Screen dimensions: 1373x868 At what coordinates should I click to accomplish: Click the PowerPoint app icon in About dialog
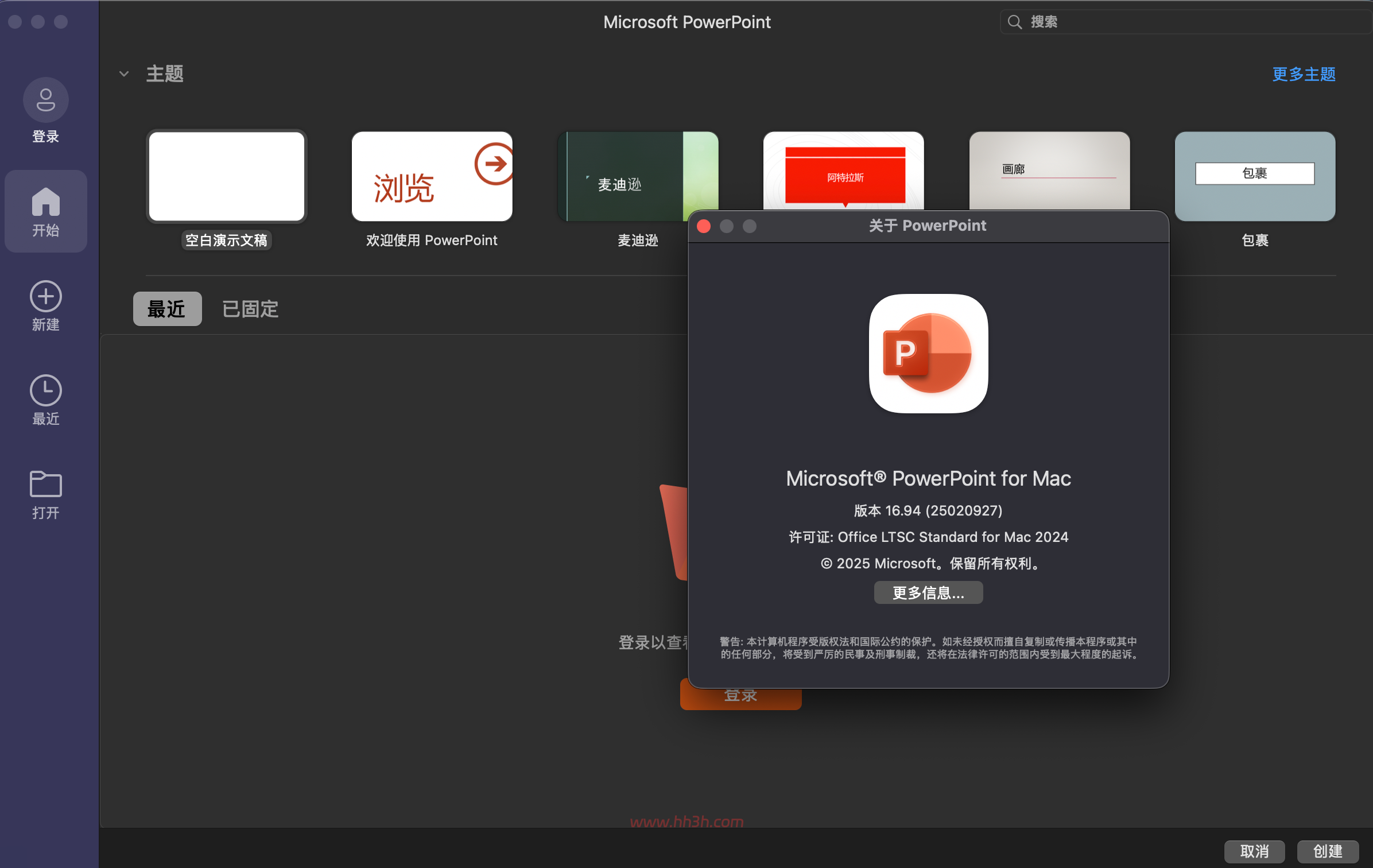click(929, 354)
